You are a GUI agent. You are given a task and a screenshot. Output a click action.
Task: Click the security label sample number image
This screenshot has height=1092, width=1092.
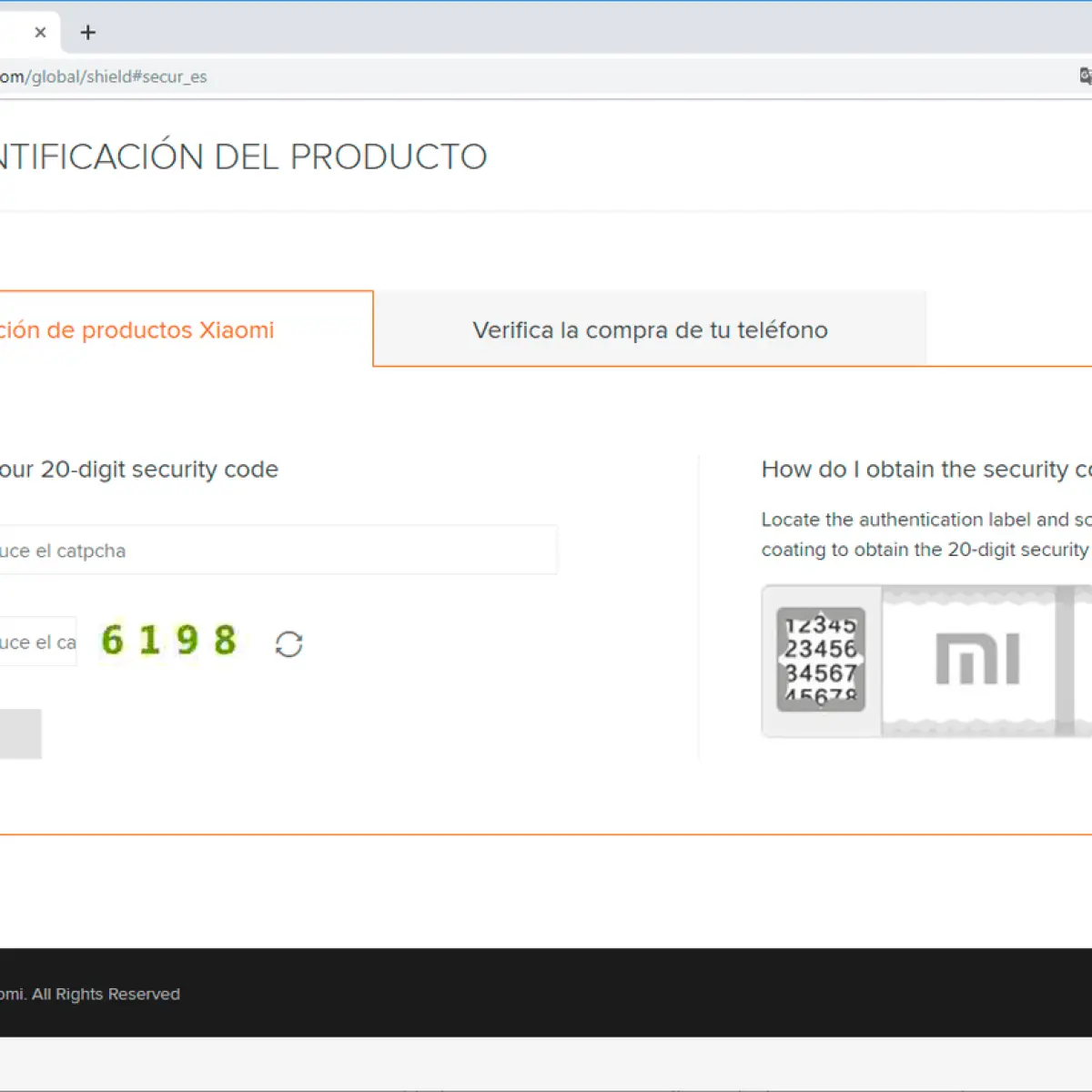coord(821,660)
